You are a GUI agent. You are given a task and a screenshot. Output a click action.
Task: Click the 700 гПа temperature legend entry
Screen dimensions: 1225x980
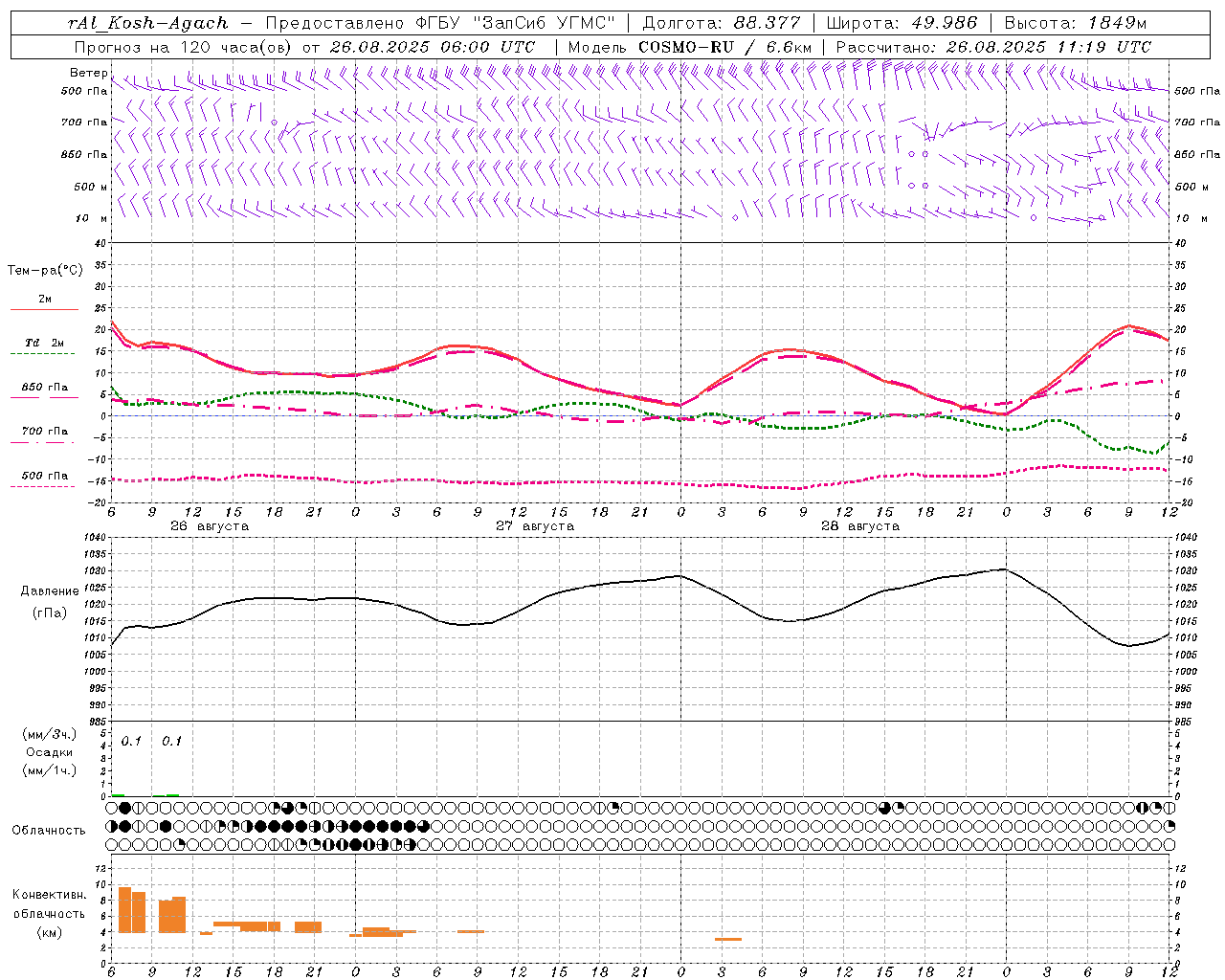click(x=45, y=432)
